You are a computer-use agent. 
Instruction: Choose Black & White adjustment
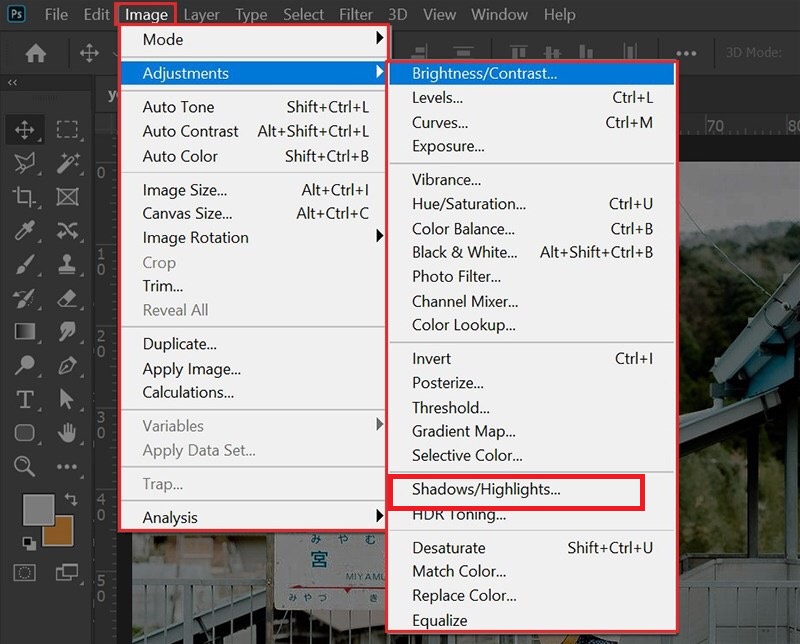tap(532, 252)
